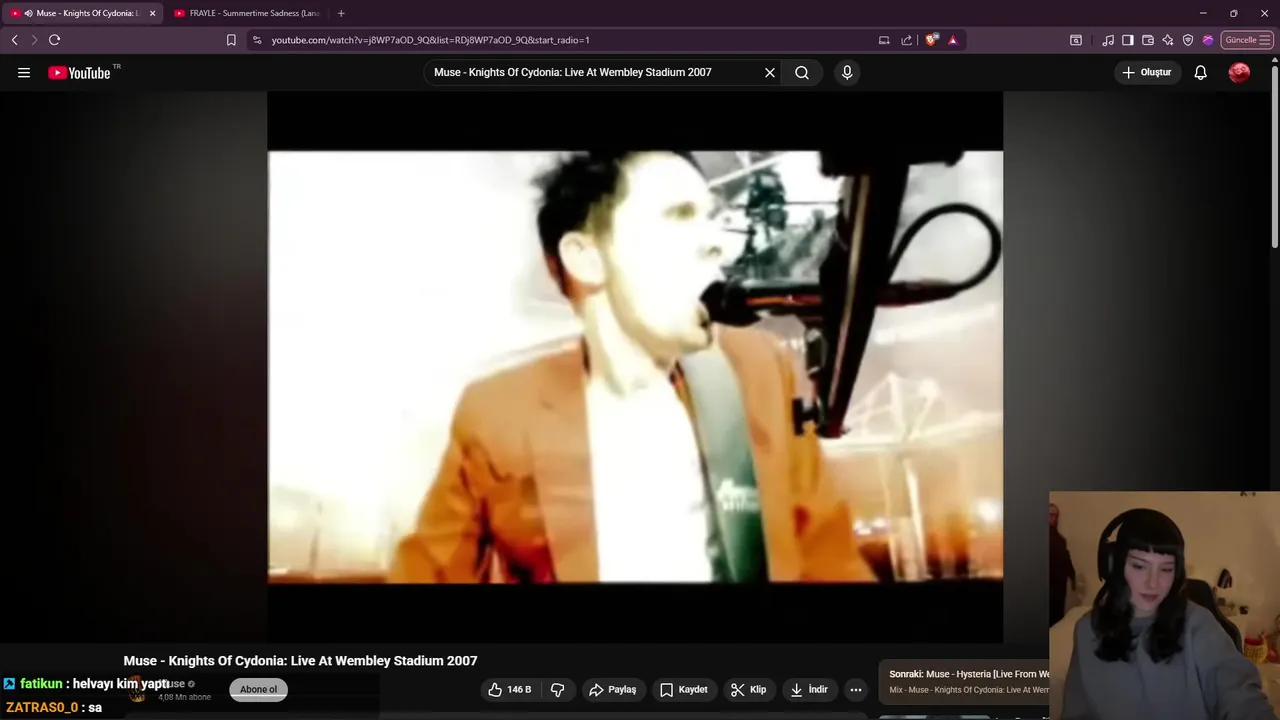Click chat message from ZATRAS0_0
Viewport: 1280px width, 720px height.
coord(54,707)
